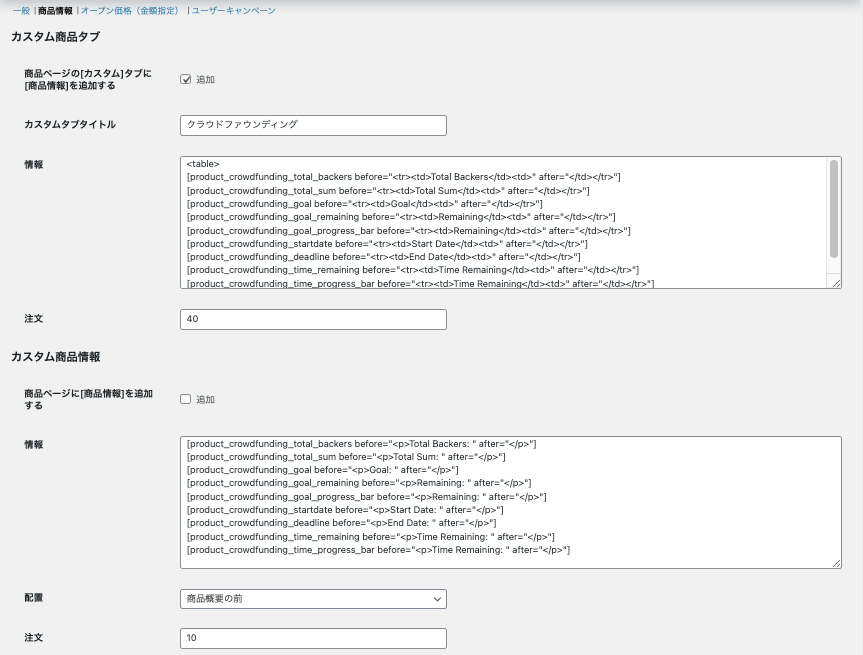Go to the ユーザーキャンペーン section
Viewport: 863px width, 655px height.
(x=233, y=11)
